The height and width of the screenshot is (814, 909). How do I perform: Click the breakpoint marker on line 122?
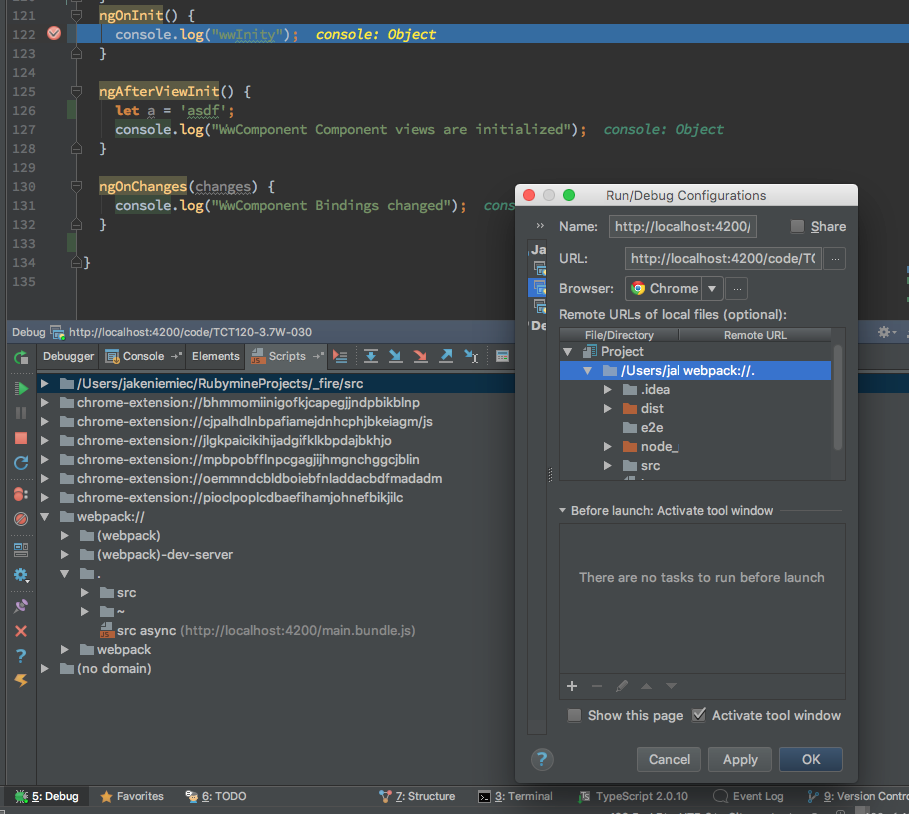[x=54, y=33]
